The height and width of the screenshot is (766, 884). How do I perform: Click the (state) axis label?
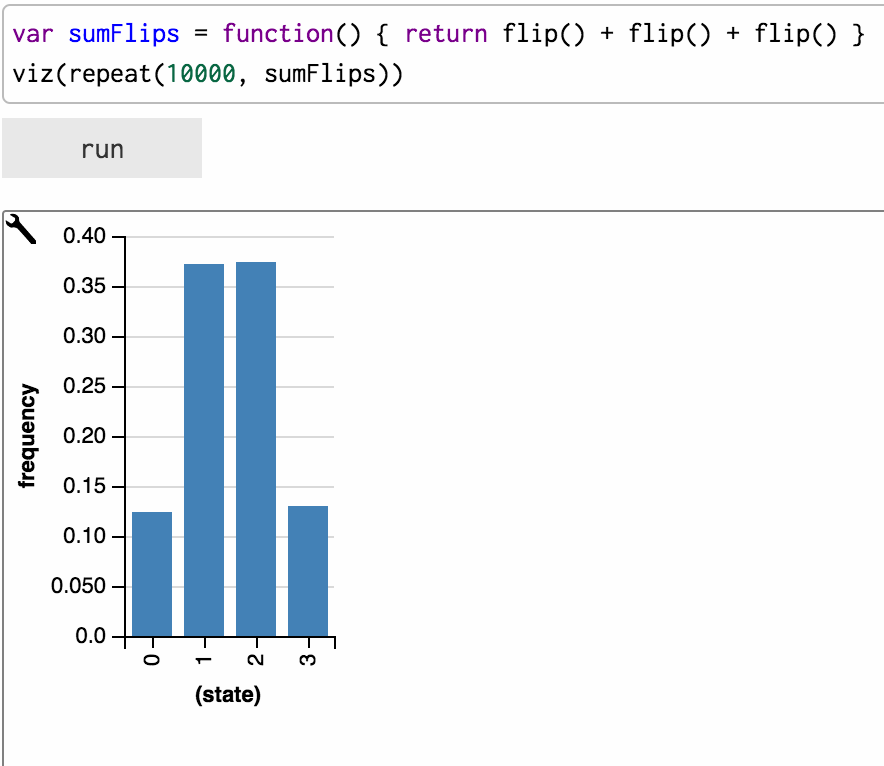coord(229,694)
